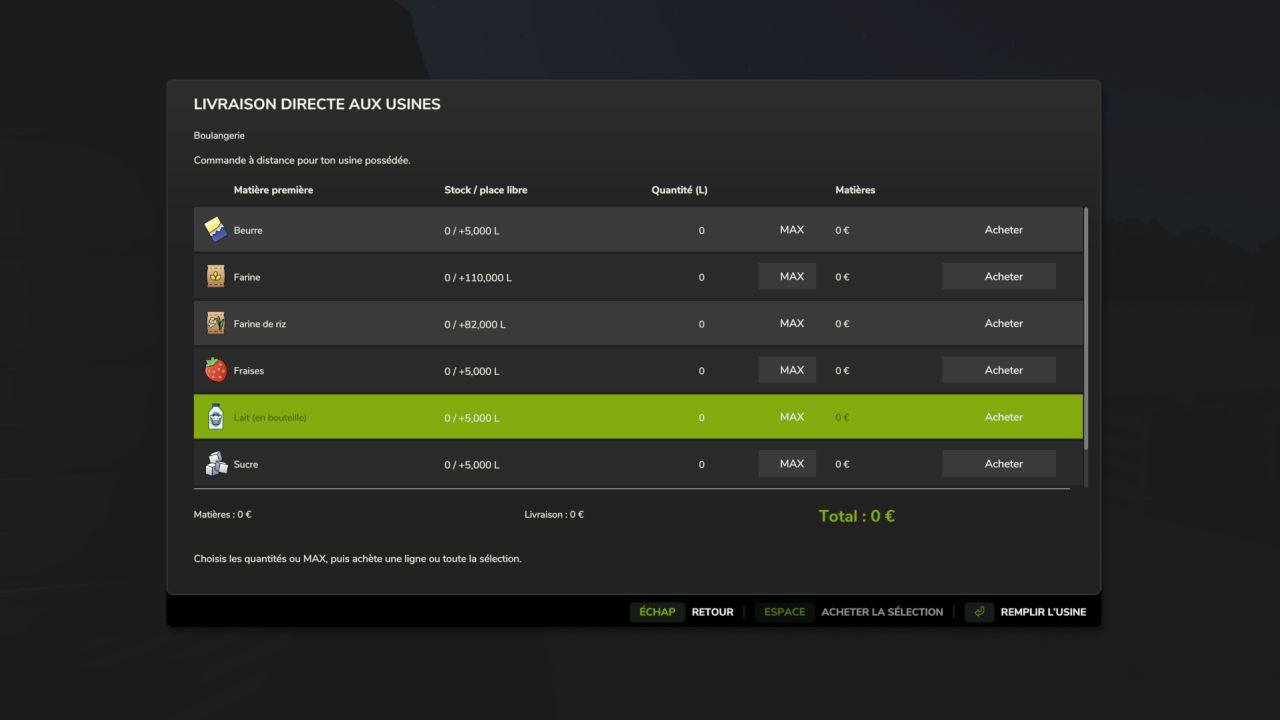Screen dimensions: 1280x720
Task: Edit the Sucre quantity field
Action: point(701,465)
